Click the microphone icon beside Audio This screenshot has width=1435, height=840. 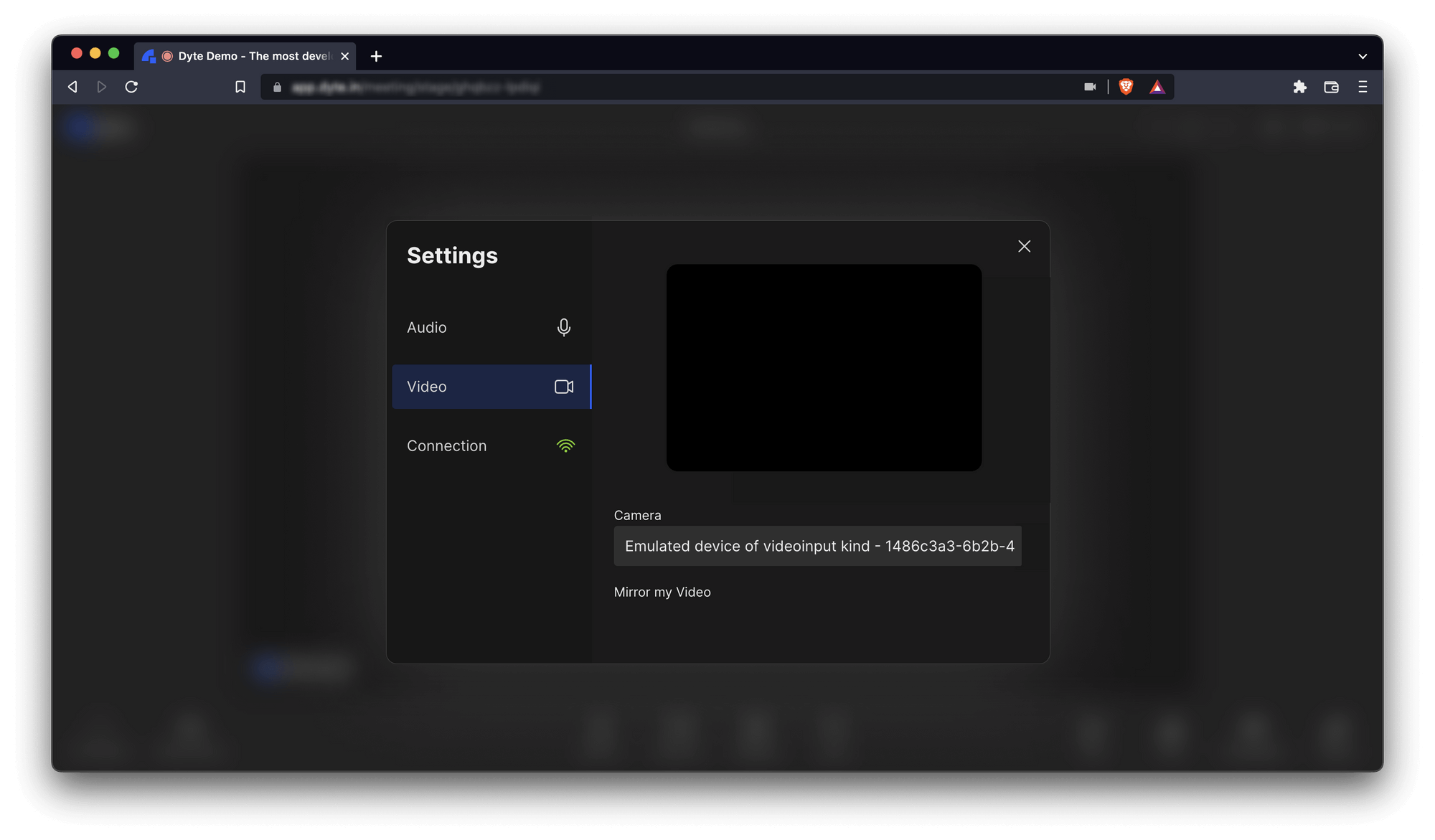tap(564, 327)
